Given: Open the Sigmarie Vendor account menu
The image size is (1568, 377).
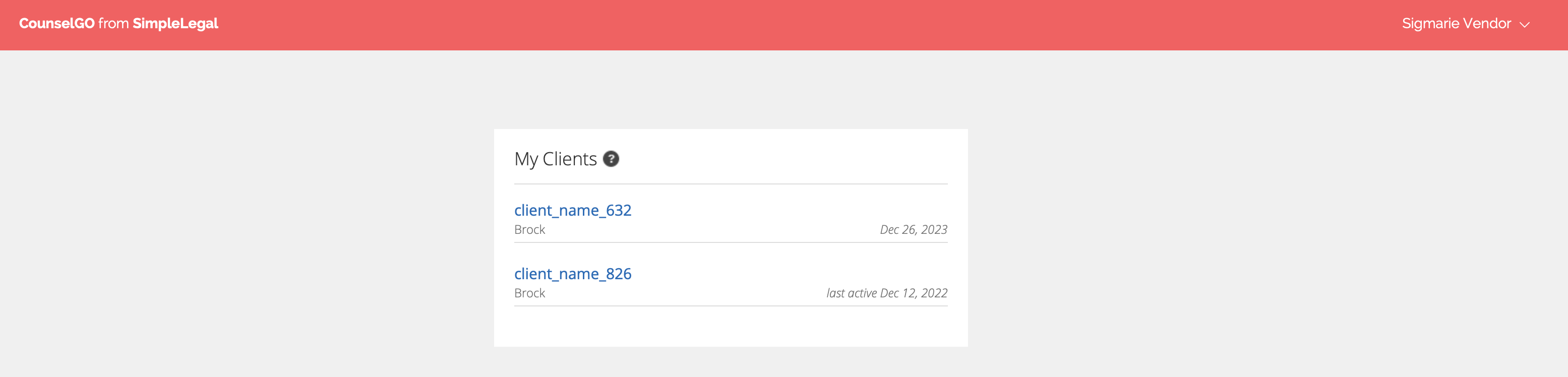Looking at the screenshot, I should click(1456, 24).
